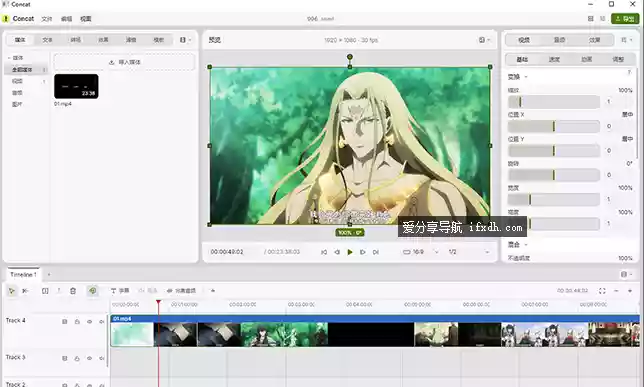Click the icon directly beside the export button

point(603,19)
